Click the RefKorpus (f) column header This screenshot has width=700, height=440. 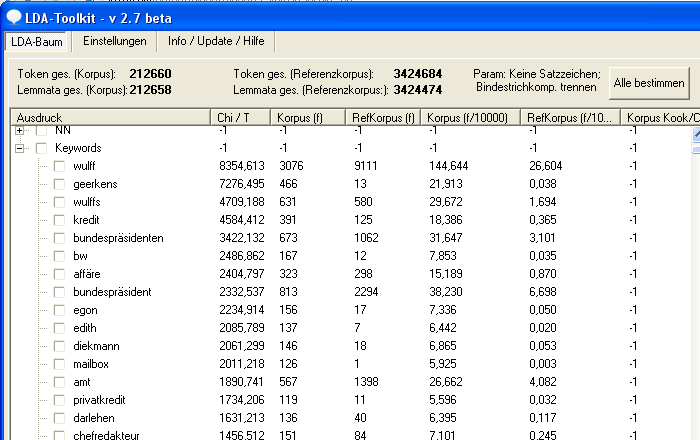383,118
